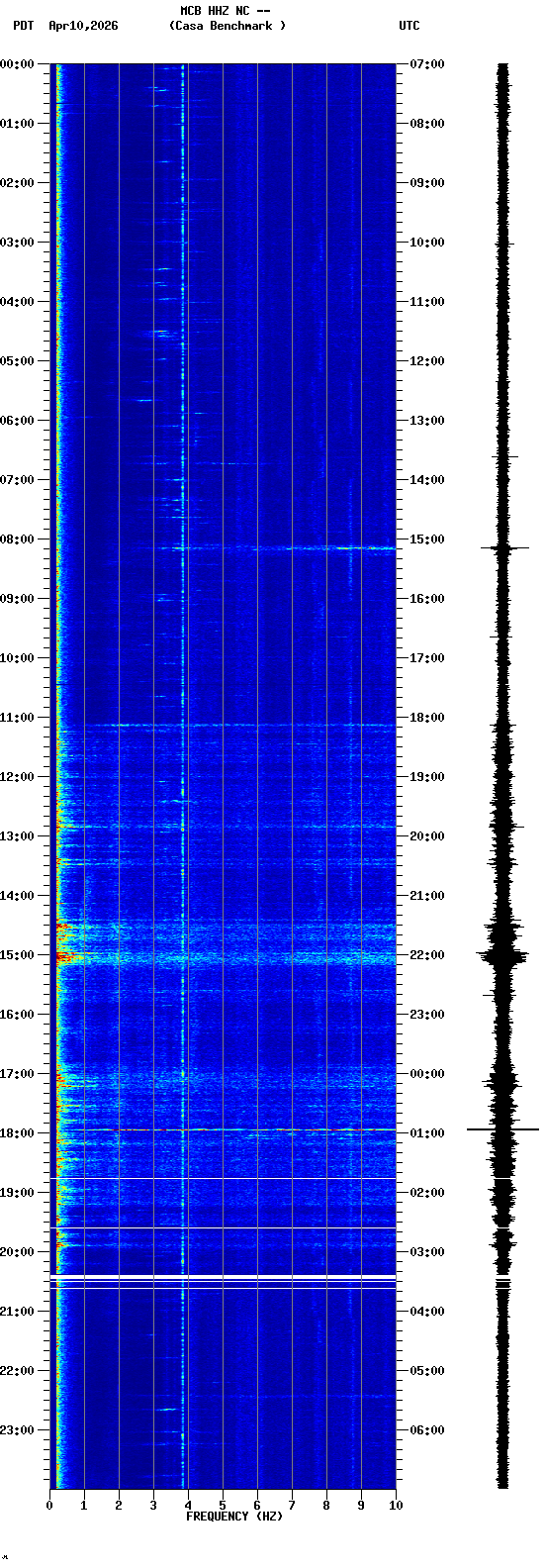This screenshot has width=546, height=1568.
Task: Click frequency axis tick '10'
Action: (x=396, y=1506)
